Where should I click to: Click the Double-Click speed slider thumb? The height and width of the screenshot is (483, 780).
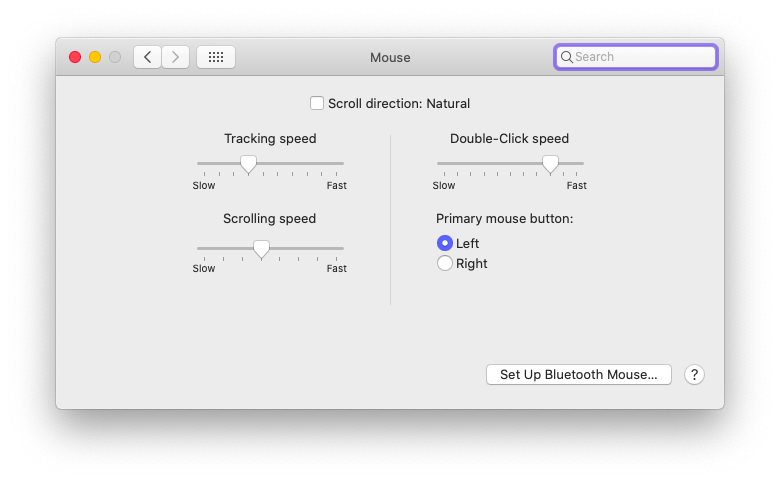[550, 164]
